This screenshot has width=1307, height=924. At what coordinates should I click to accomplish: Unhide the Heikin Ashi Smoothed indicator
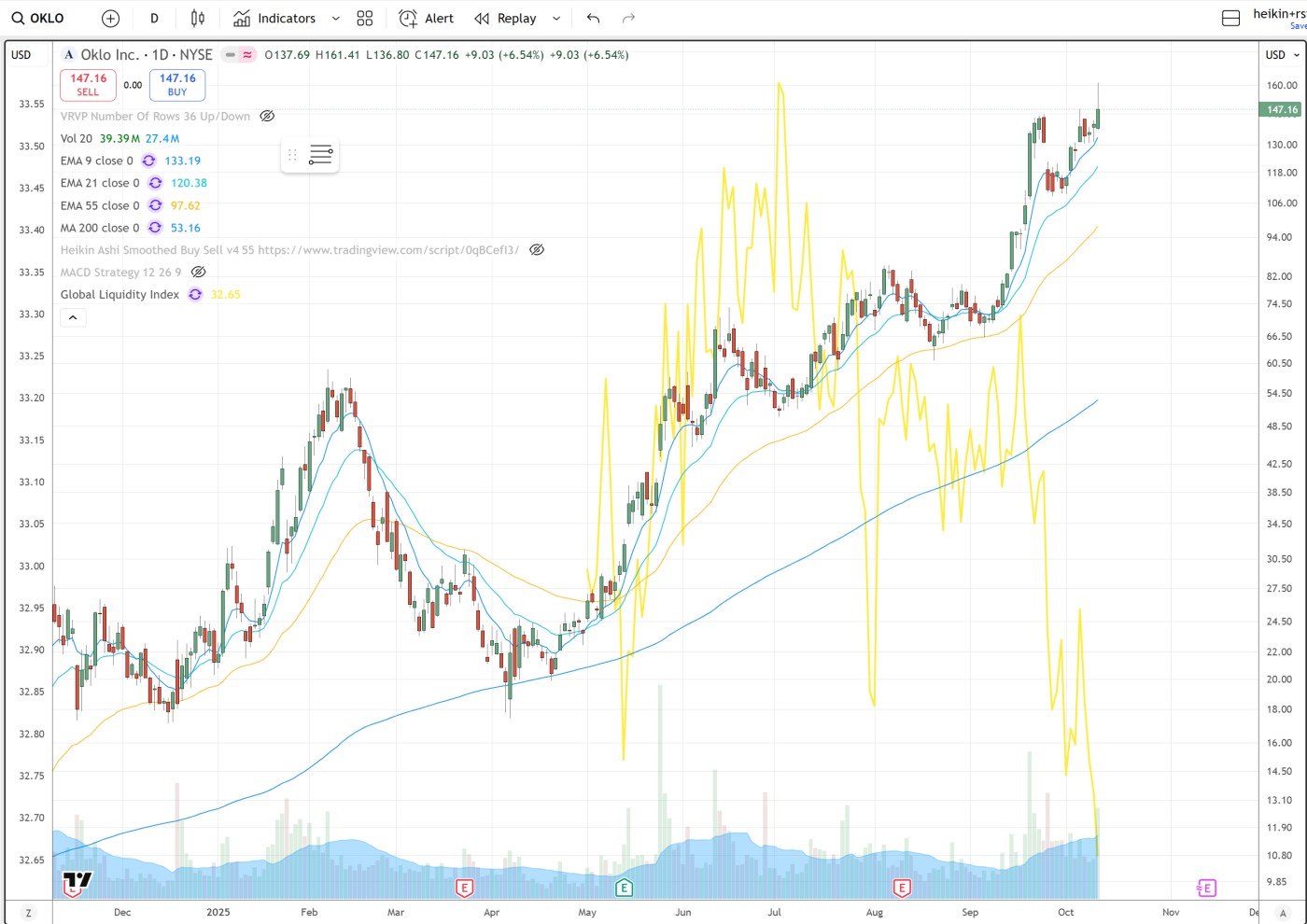pos(537,250)
